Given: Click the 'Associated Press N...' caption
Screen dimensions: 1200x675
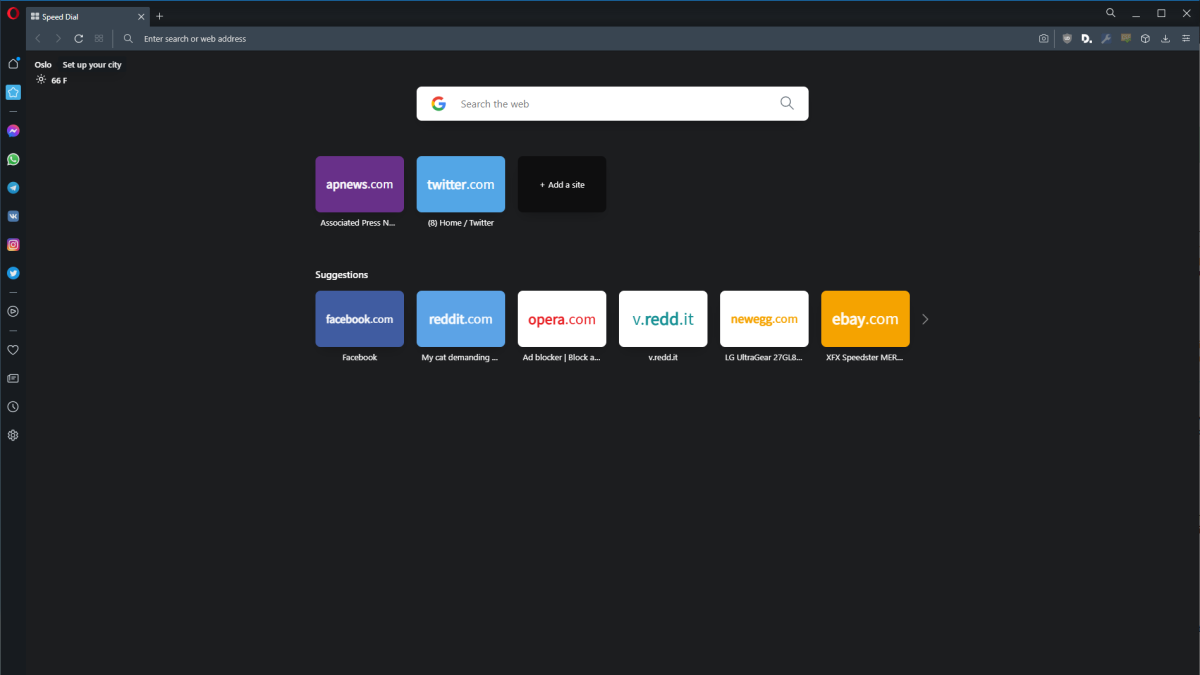Looking at the screenshot, I should pyautogui.click(x=358, y=223).
